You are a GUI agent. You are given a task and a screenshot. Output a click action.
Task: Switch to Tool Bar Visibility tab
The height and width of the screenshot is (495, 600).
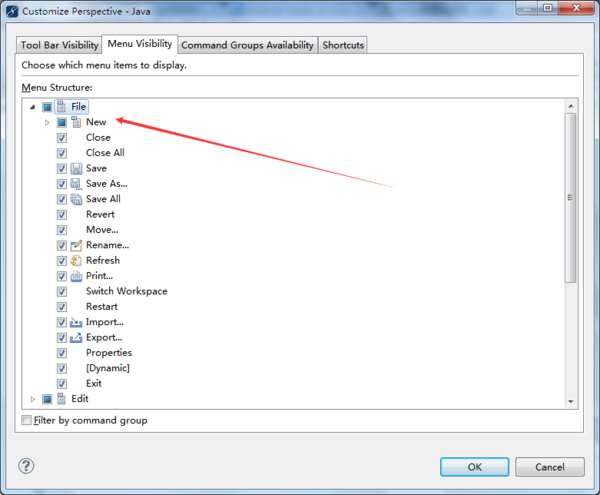(59, 45)
